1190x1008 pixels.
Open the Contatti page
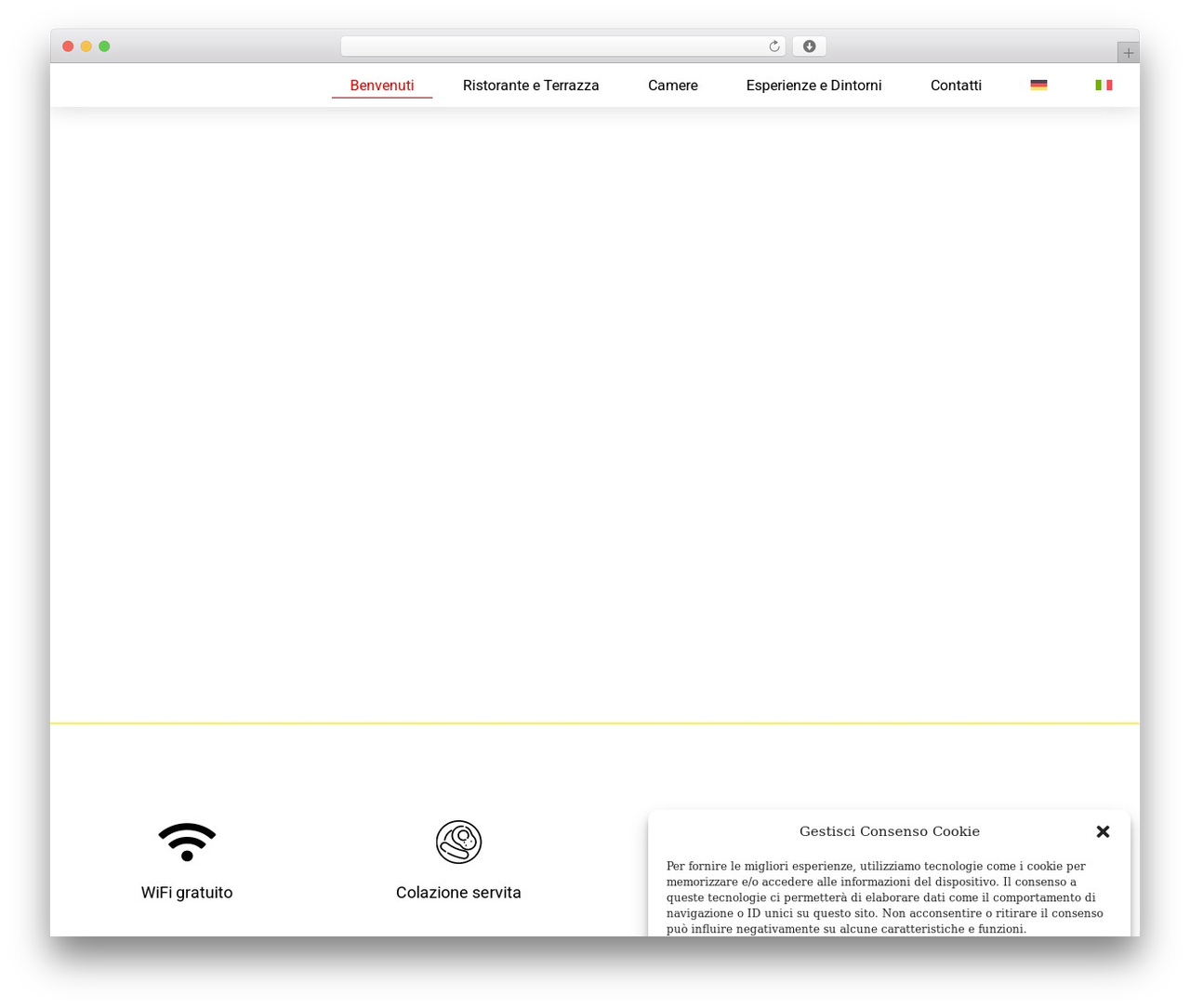point(956,86)
